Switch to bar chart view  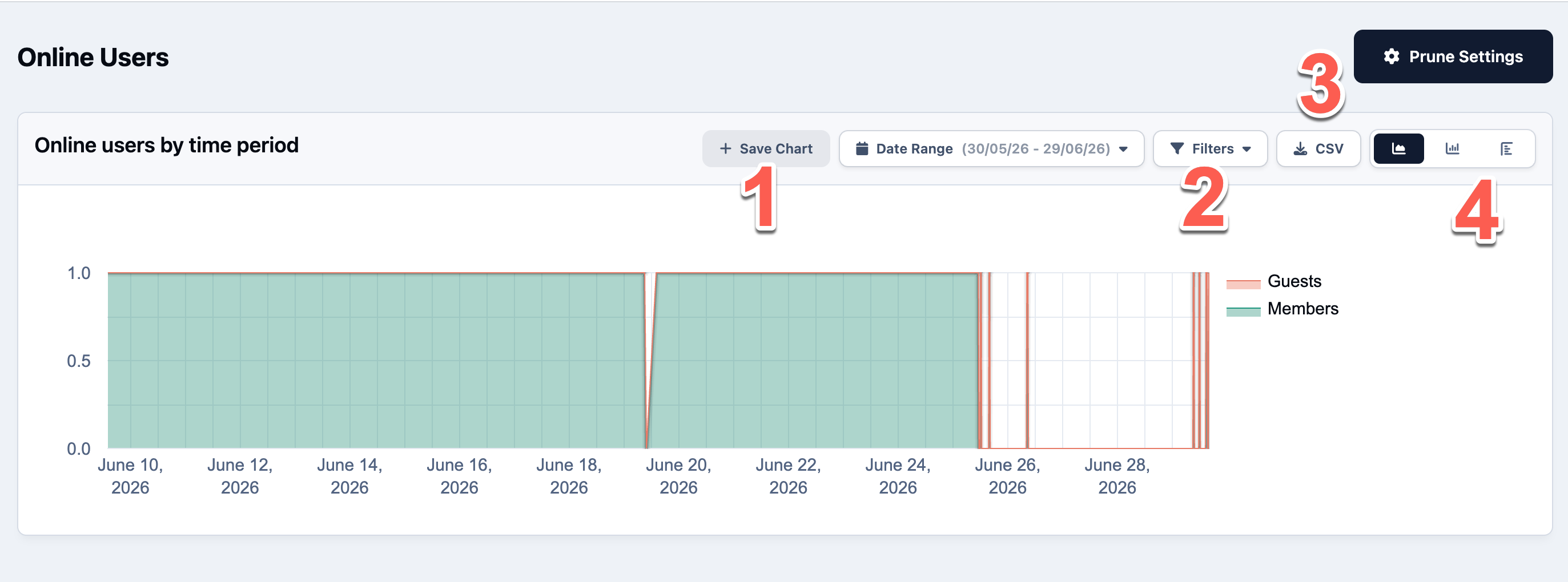[x=1452, y=148]
